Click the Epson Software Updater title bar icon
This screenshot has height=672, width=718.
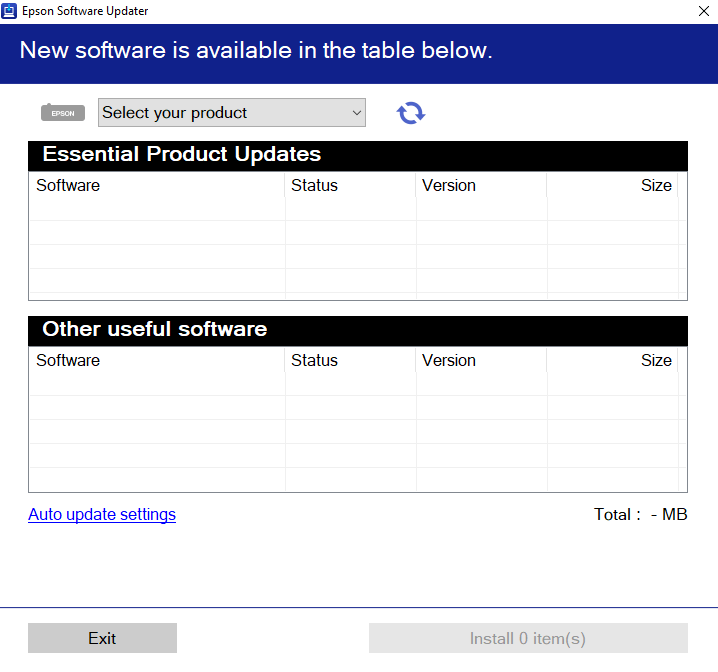9,11
